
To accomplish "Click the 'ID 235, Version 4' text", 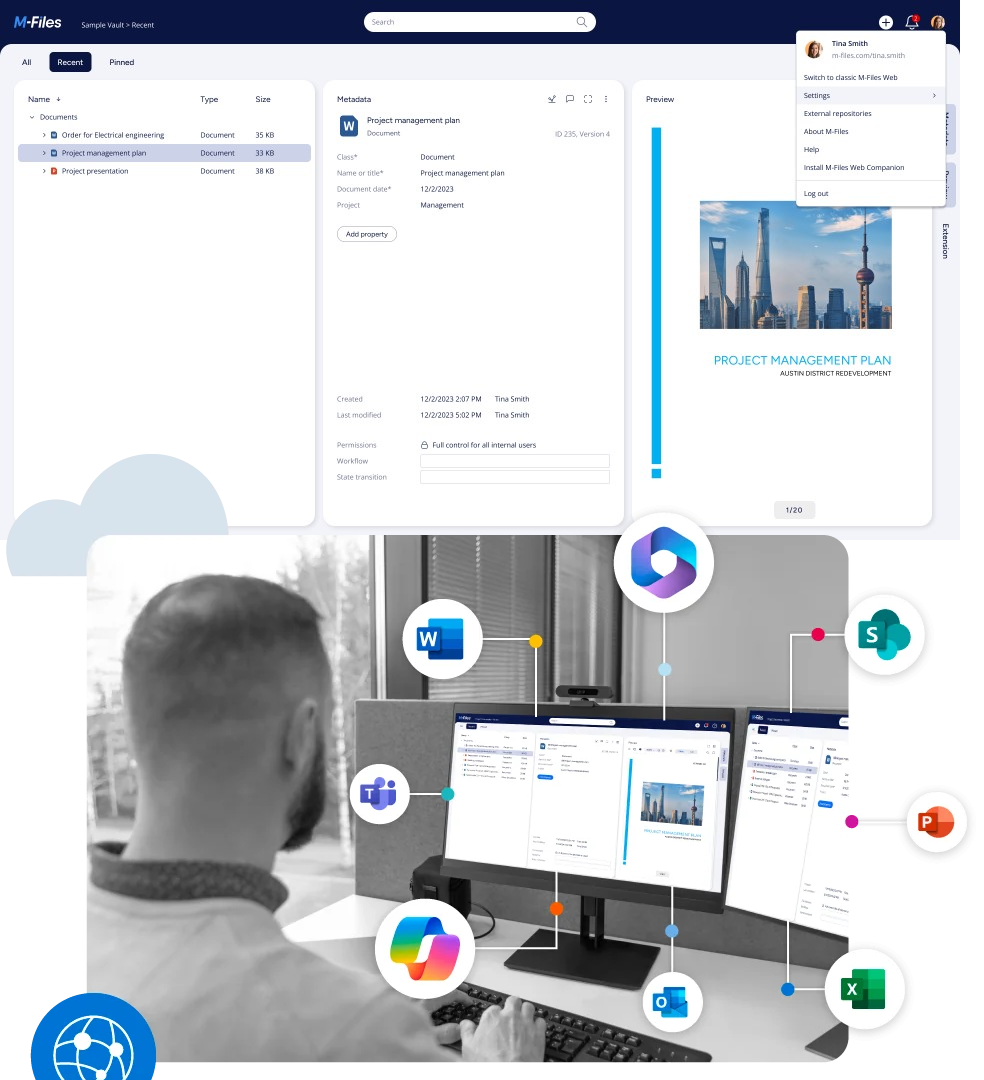I will click(583, 134).
